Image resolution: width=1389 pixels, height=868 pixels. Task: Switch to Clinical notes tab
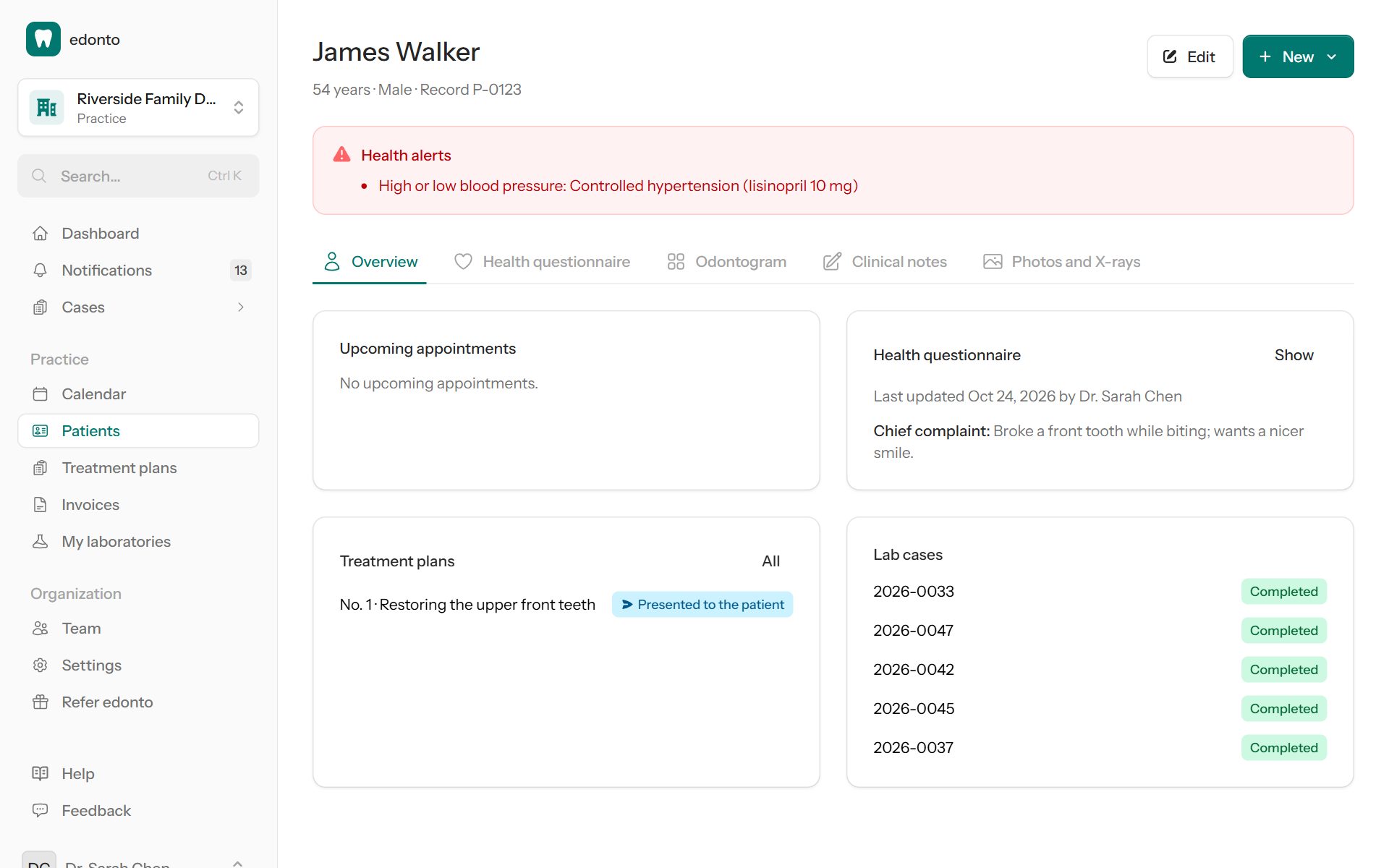[x=885, y=262]
